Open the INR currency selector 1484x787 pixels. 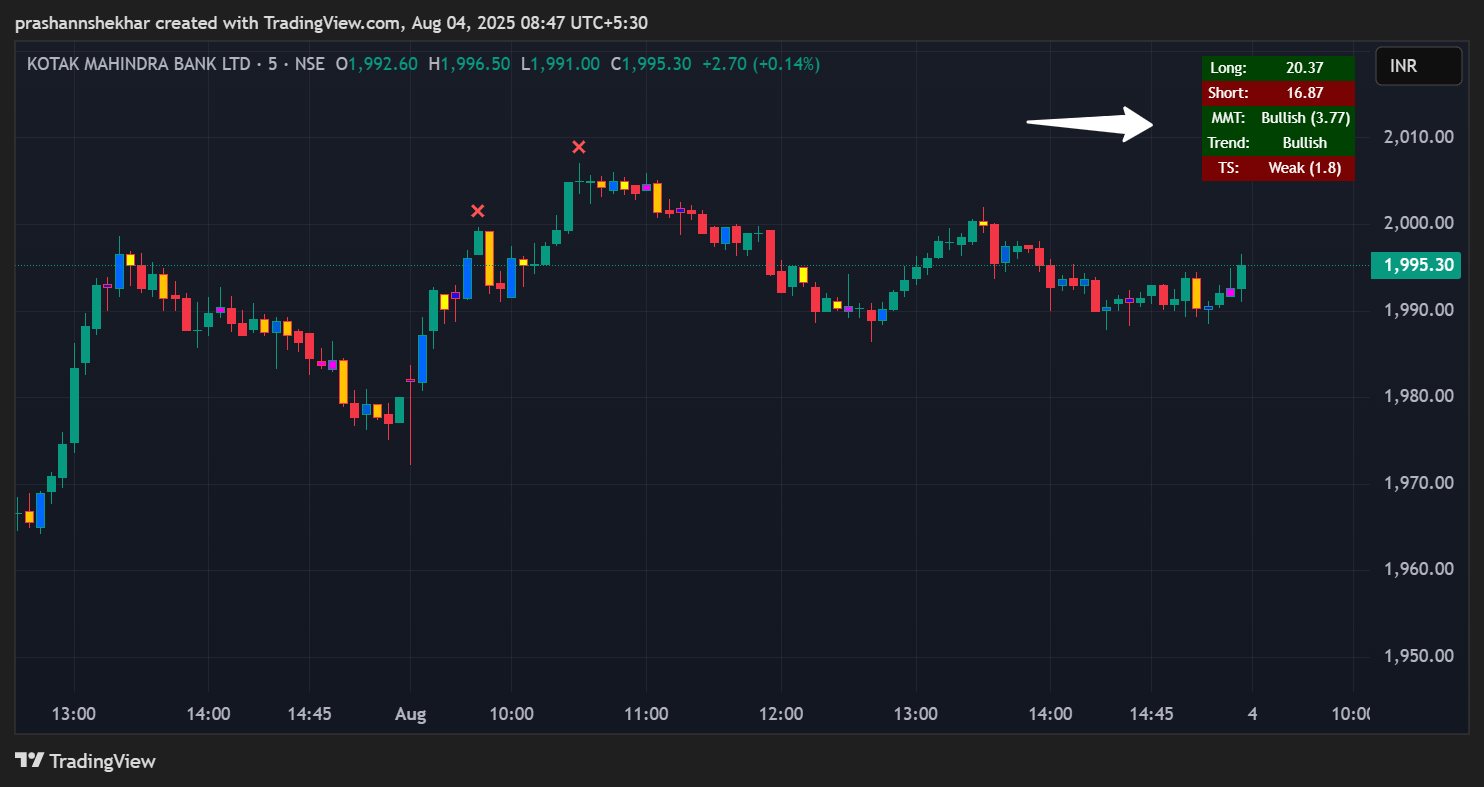pyautogui.click(x=1416, y=66)
